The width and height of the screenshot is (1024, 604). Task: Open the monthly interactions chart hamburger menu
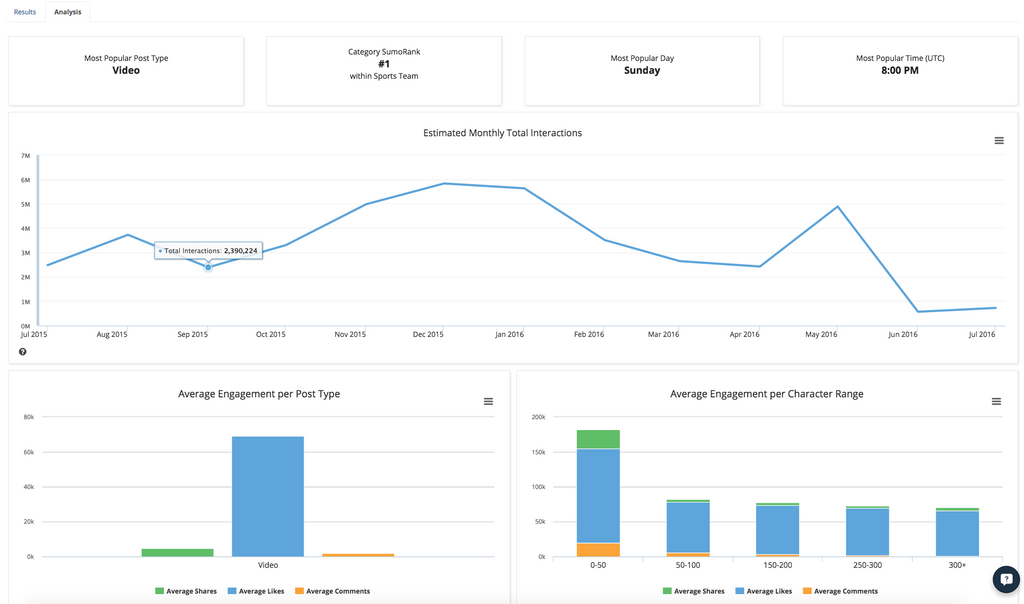click(998, 141)
